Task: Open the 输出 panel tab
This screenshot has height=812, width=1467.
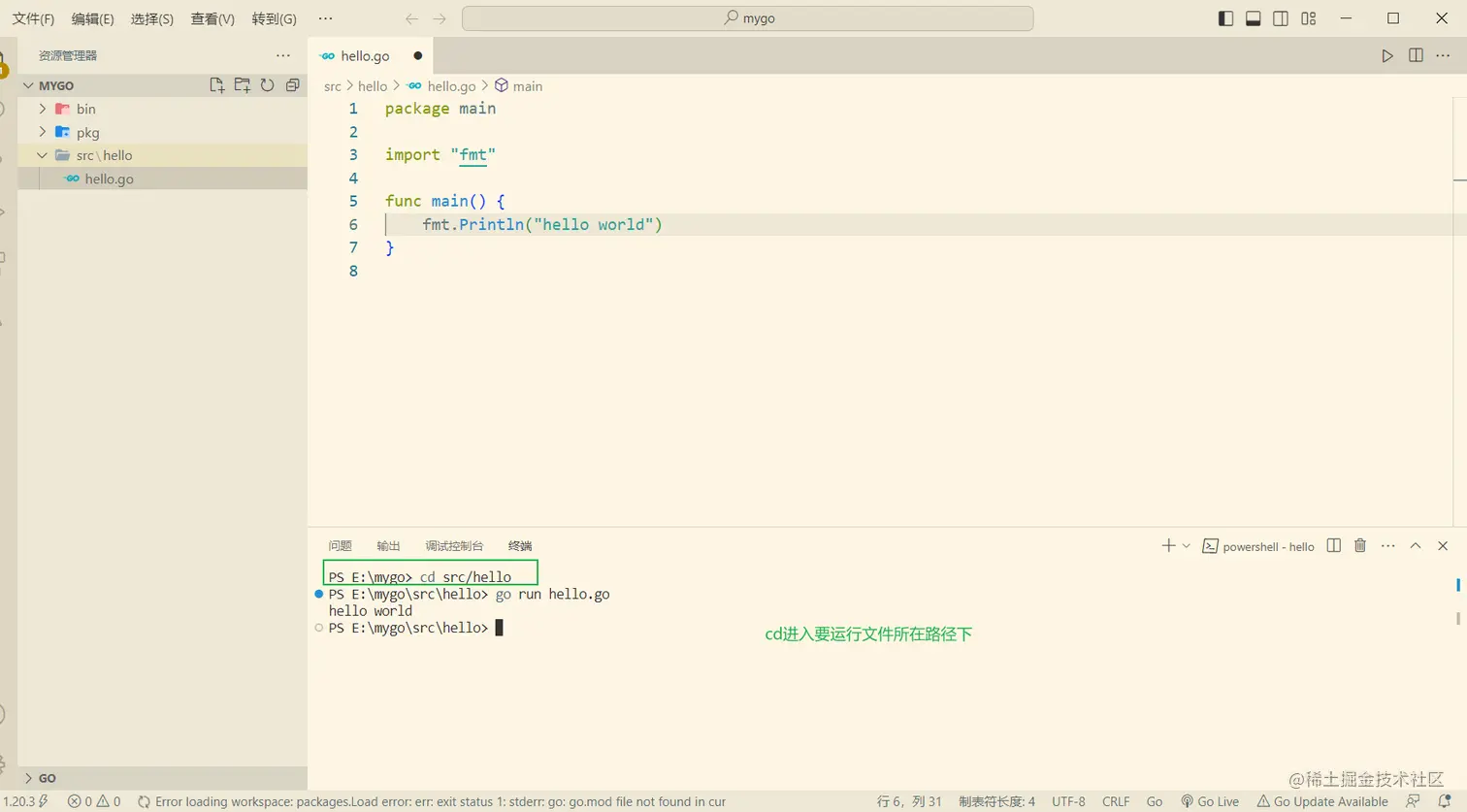Action: (x=388, y=546)
